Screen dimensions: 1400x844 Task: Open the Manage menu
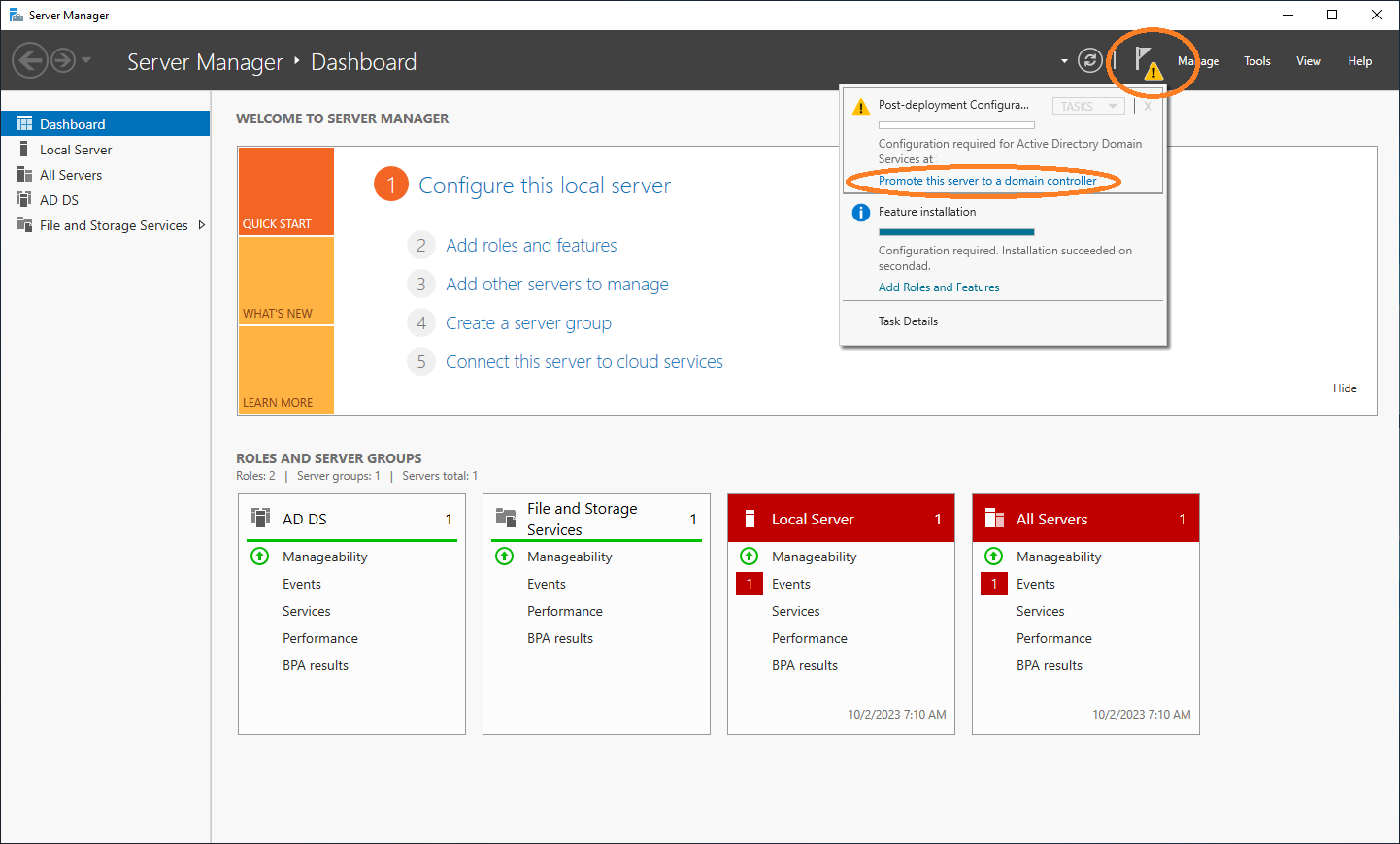click(1198, 60)
